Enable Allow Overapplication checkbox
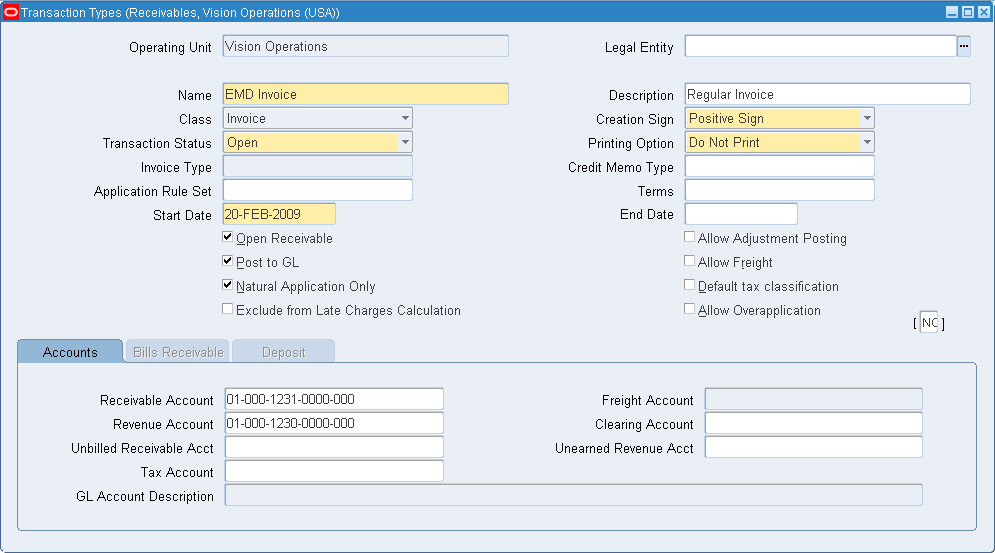The width and height of the screenshot is (995, 553). 689,309
